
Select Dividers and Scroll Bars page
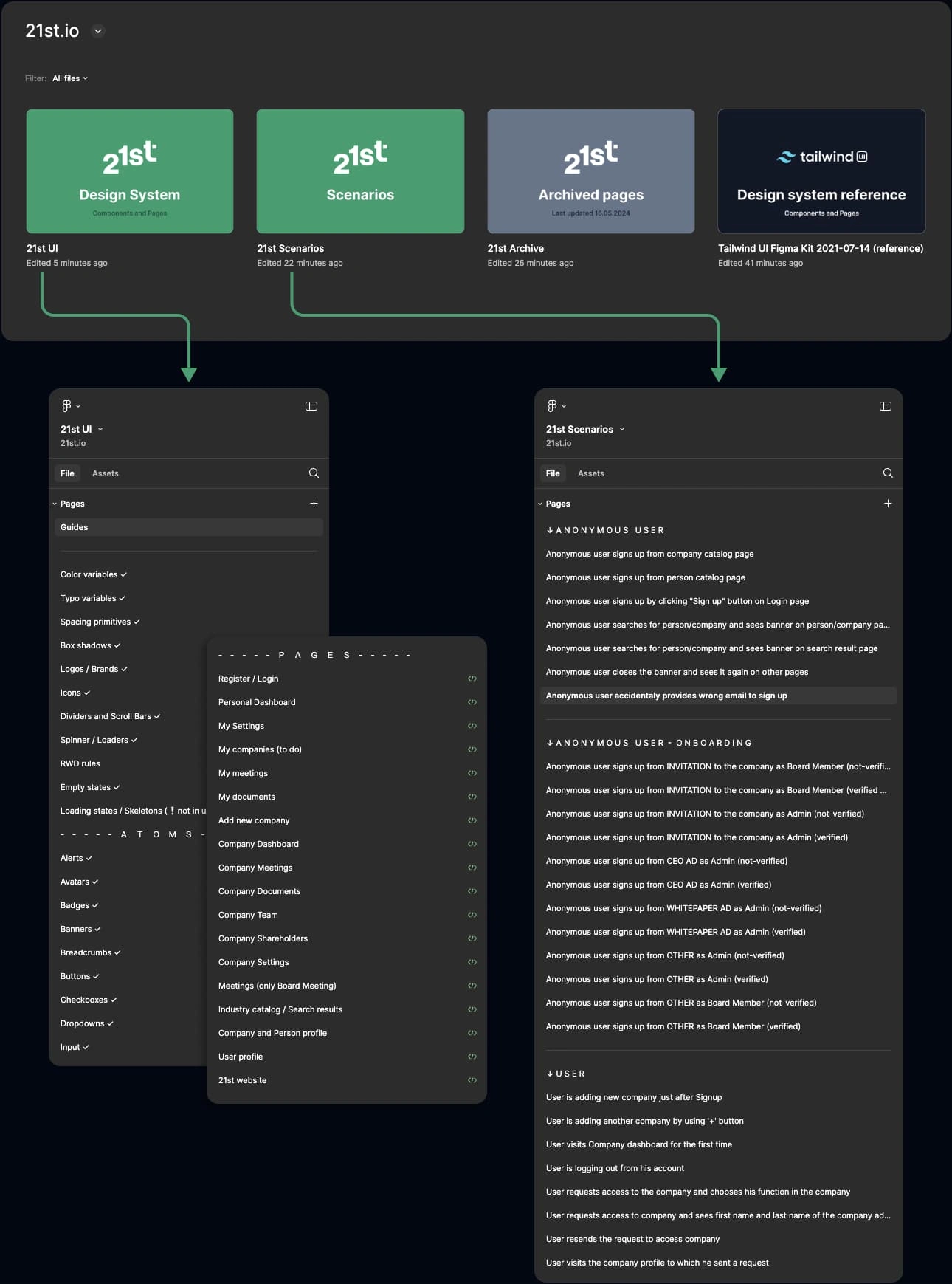[110, 716]
